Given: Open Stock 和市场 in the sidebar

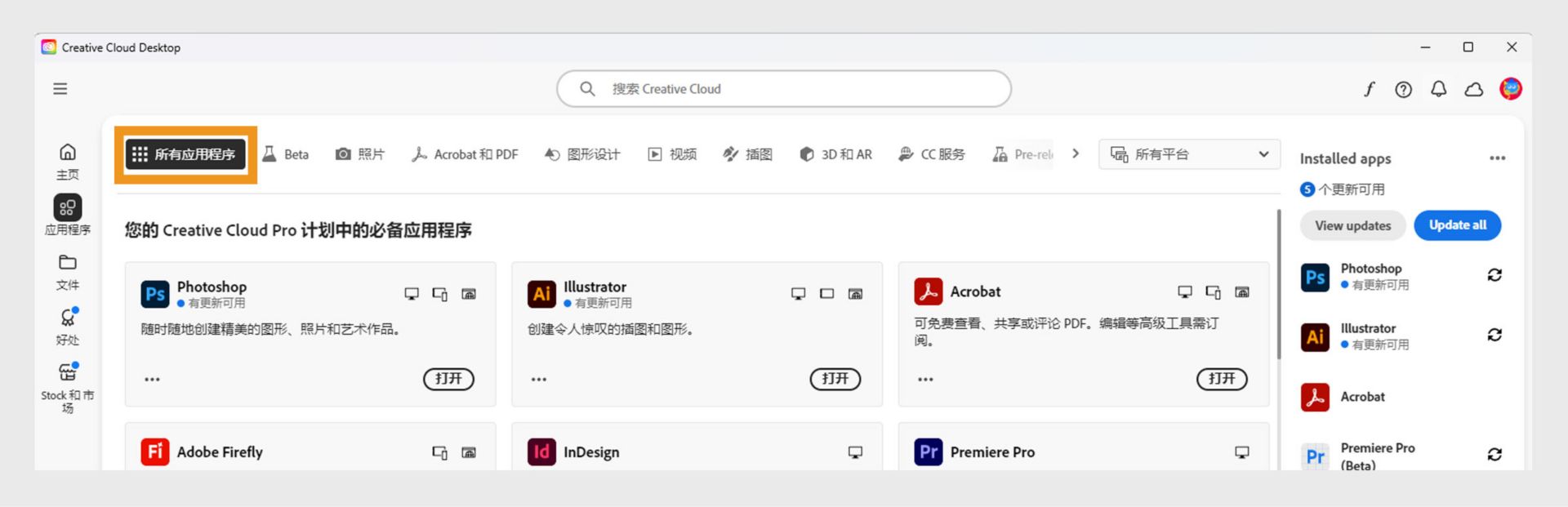Looking at the screenshot, I should tap(68, 389).
